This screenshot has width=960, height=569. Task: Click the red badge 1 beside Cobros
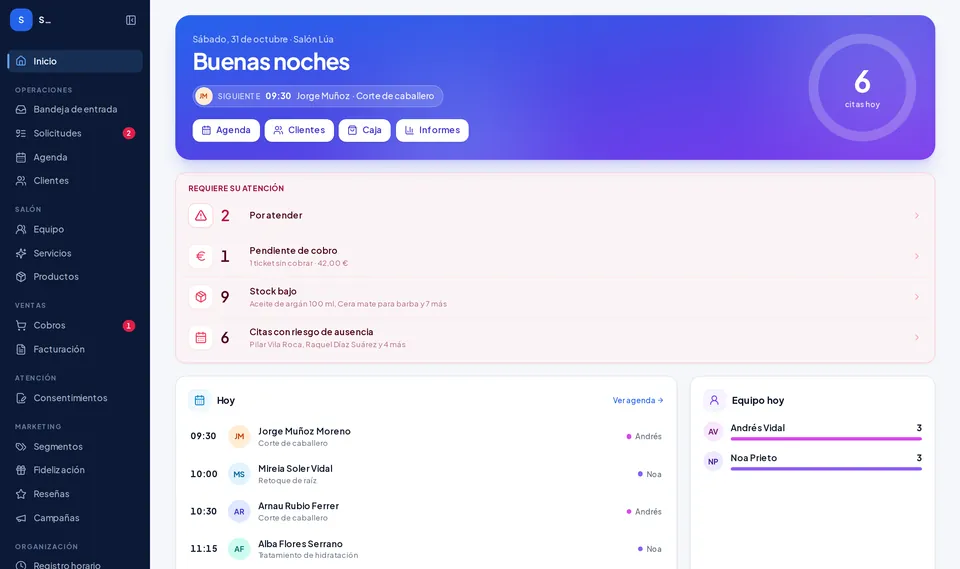coord(129,326)
